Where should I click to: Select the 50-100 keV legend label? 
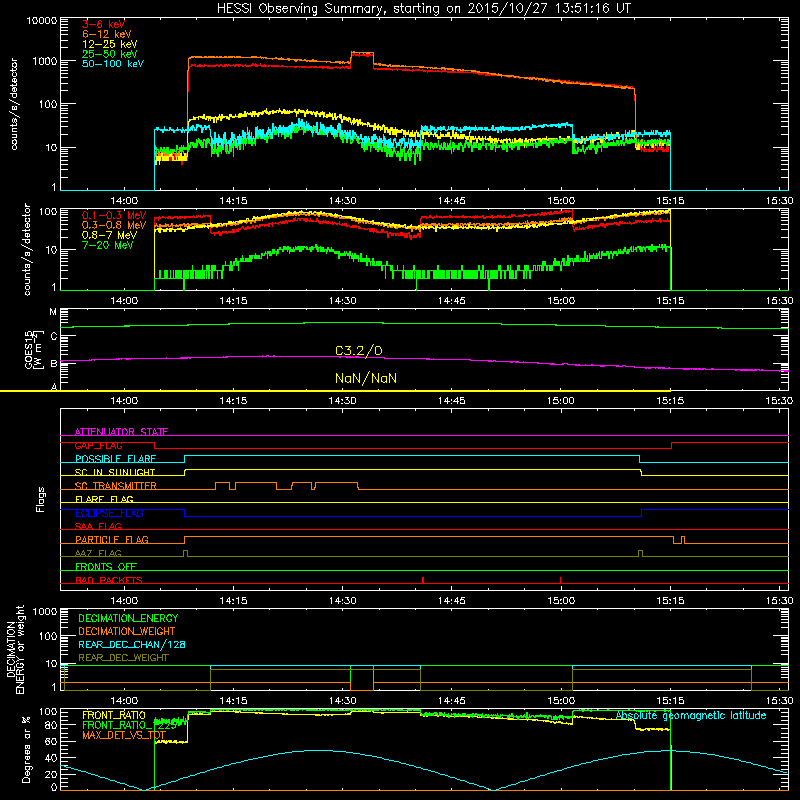tap(113, 64)
